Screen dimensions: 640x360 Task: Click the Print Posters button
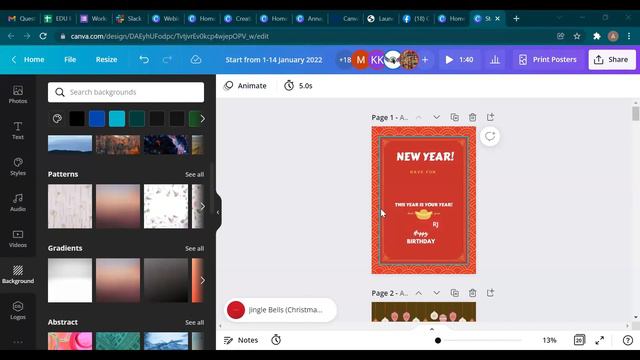click(x=548, y=60)
